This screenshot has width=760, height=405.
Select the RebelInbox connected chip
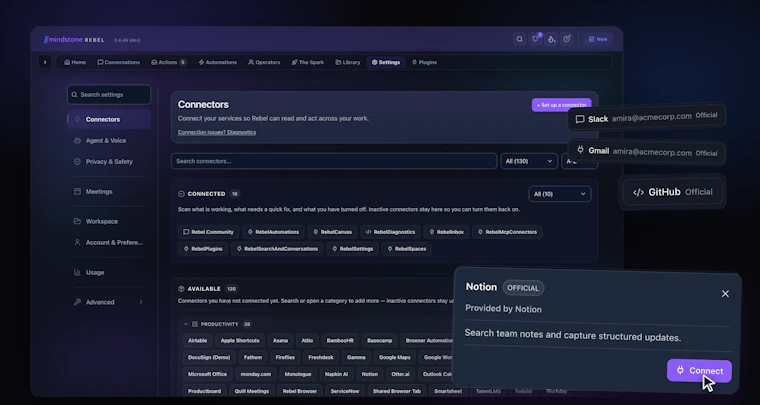(x=446, y=232)
